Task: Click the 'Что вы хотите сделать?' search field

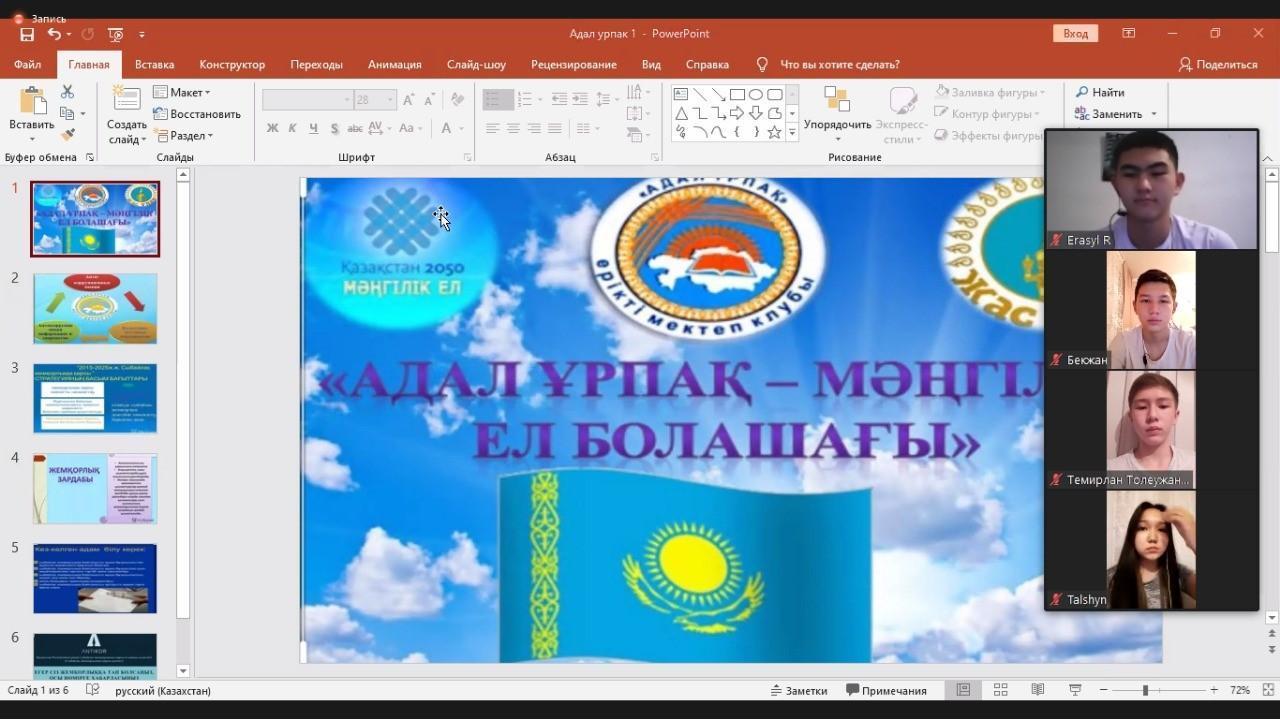Action: click(839, 64)
